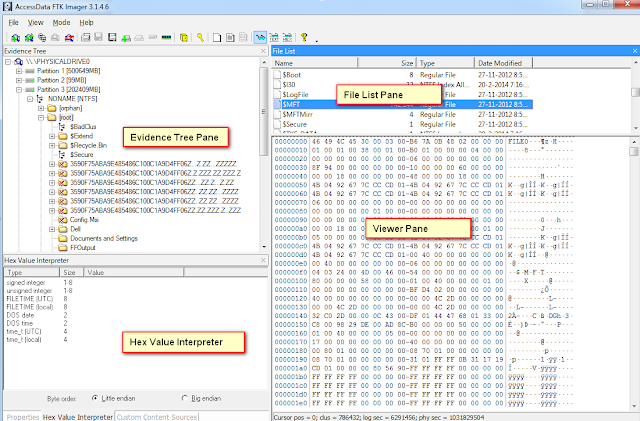Click the Export File Hash List icon
The height and width of the screenshot is (421, 640).
click(x=230, y=38)
